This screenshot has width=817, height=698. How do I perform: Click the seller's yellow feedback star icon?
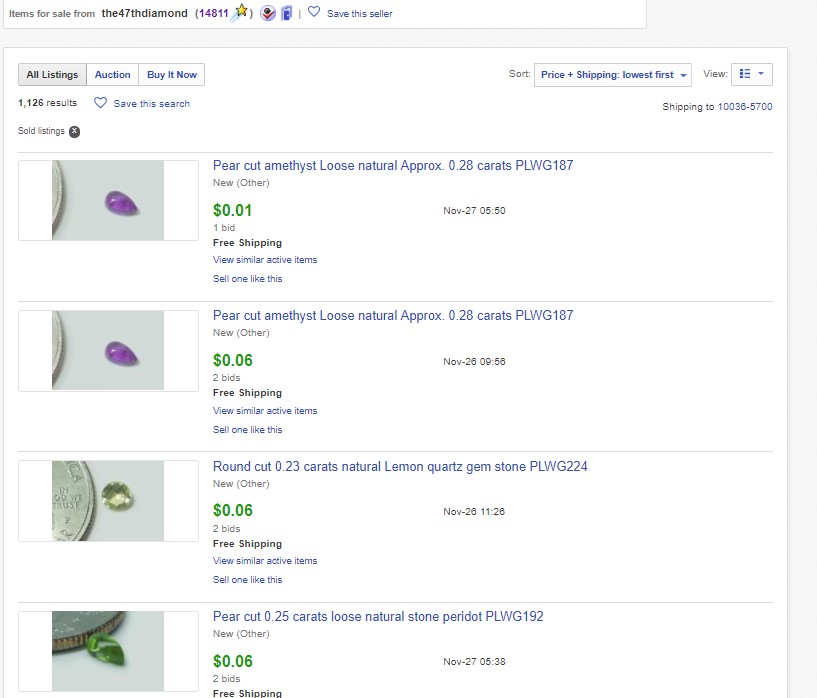pos(240,12)
